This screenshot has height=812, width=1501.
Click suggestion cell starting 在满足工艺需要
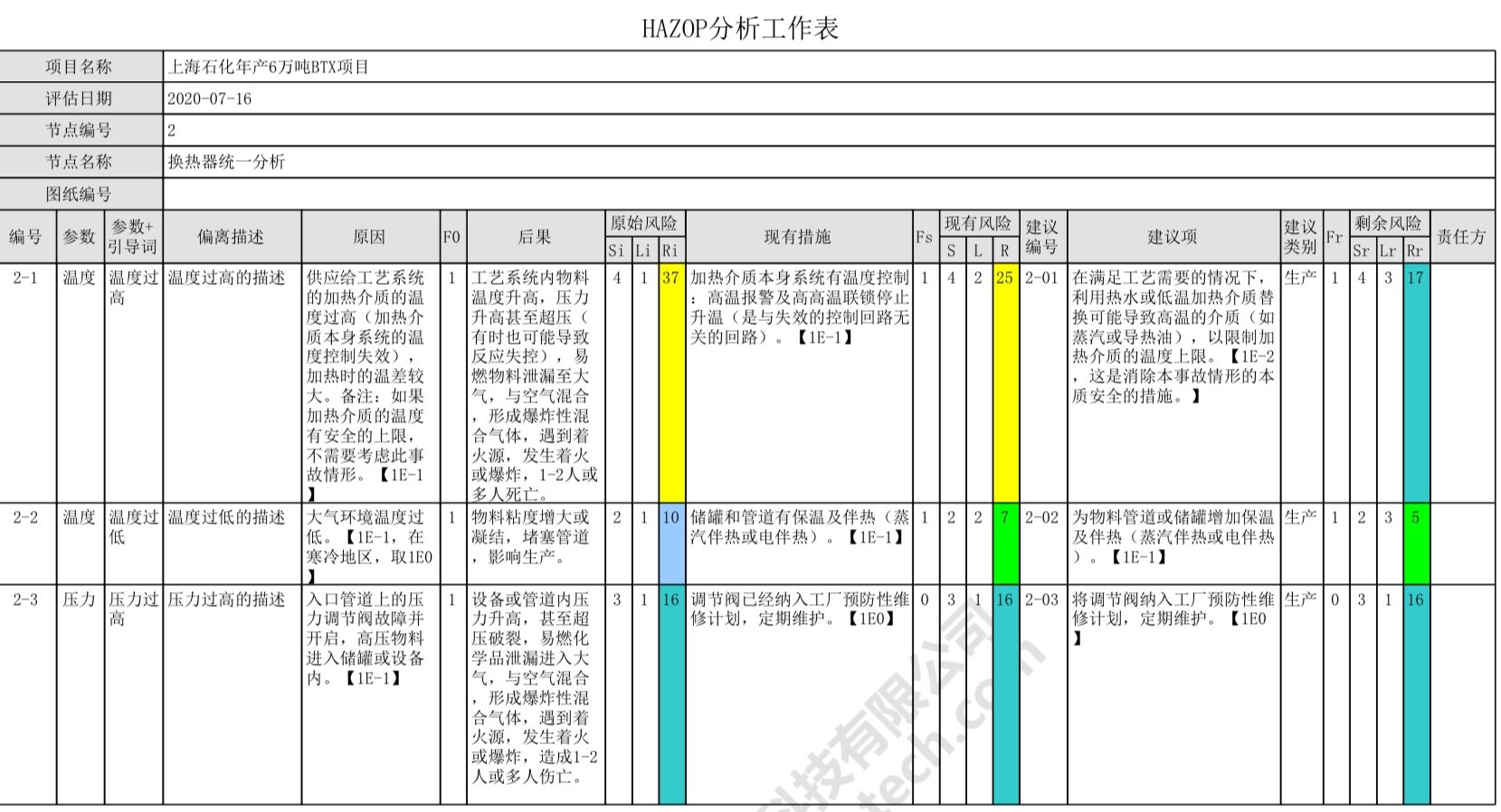click(1173, 383)
